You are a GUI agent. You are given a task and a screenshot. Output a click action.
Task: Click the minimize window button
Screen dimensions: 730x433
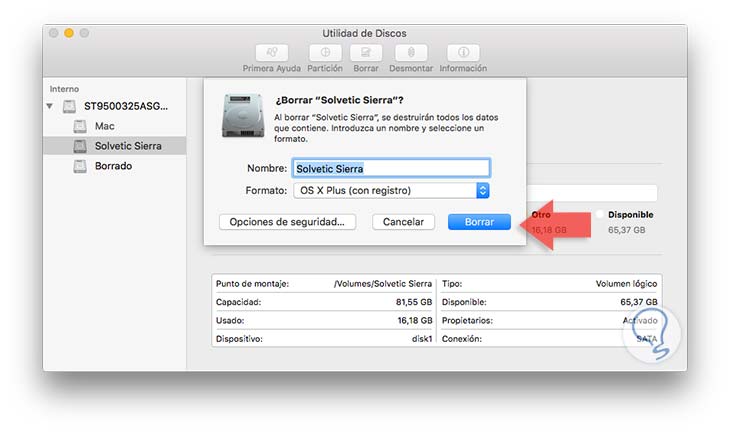[x=69, y=33]
